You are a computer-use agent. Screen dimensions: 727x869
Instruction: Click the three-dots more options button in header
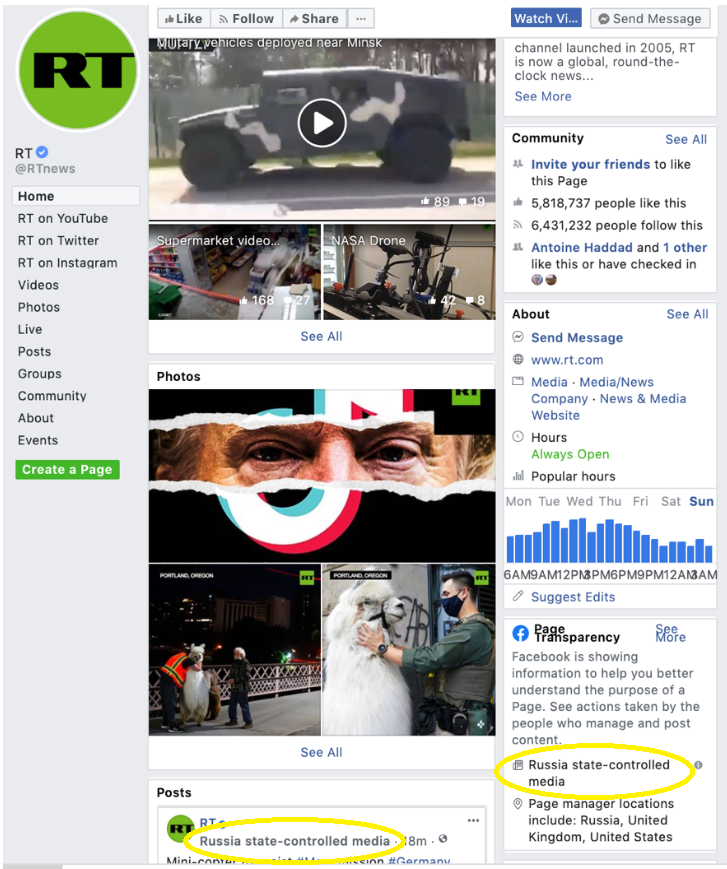click(x=361, y=19)
